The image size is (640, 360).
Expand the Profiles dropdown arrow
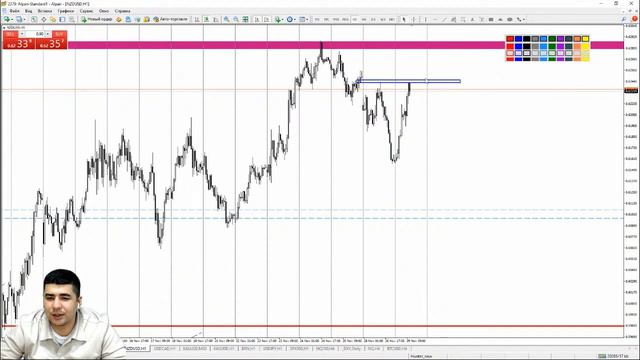24,19
